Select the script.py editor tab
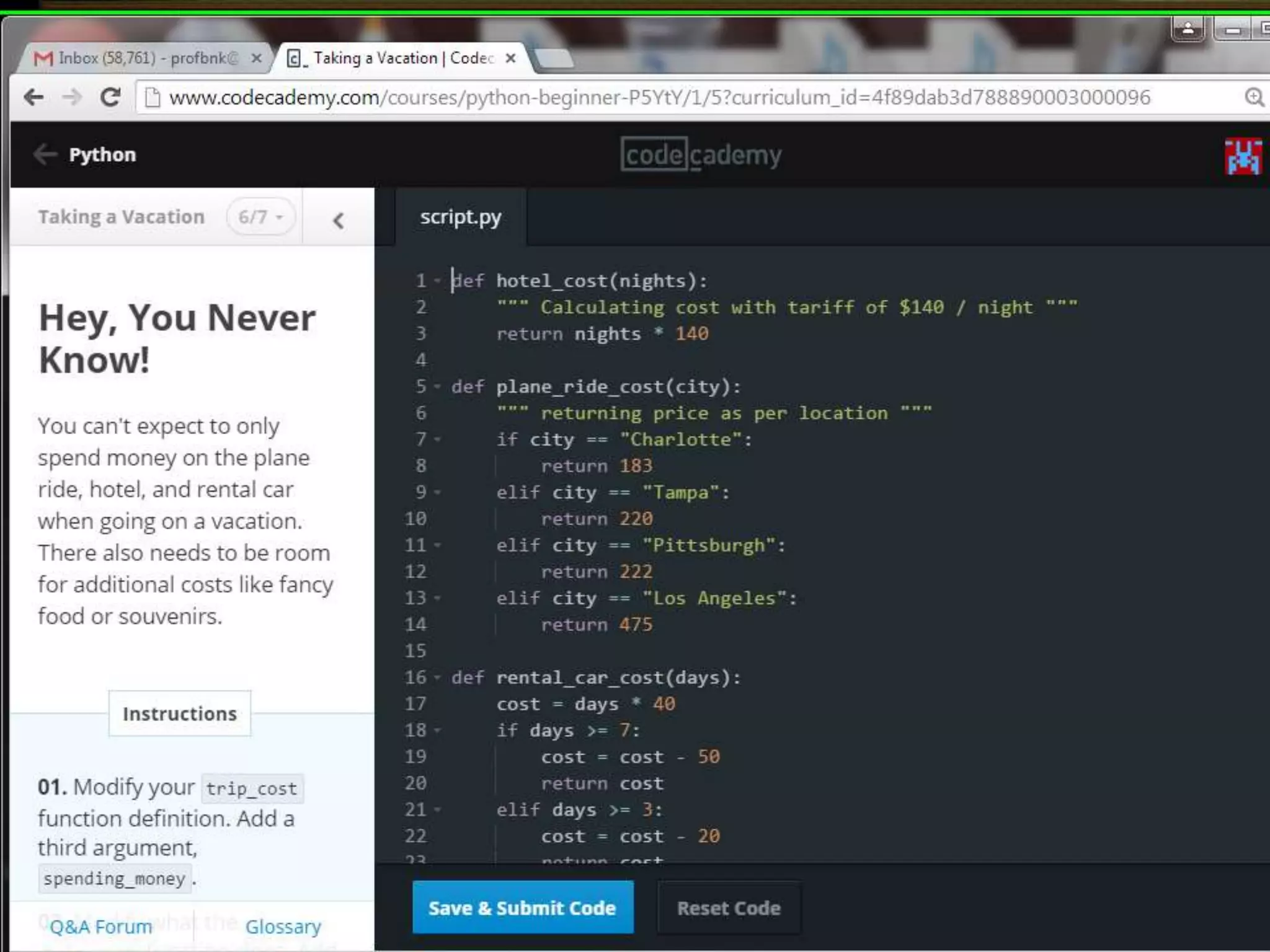 (461, 217)
